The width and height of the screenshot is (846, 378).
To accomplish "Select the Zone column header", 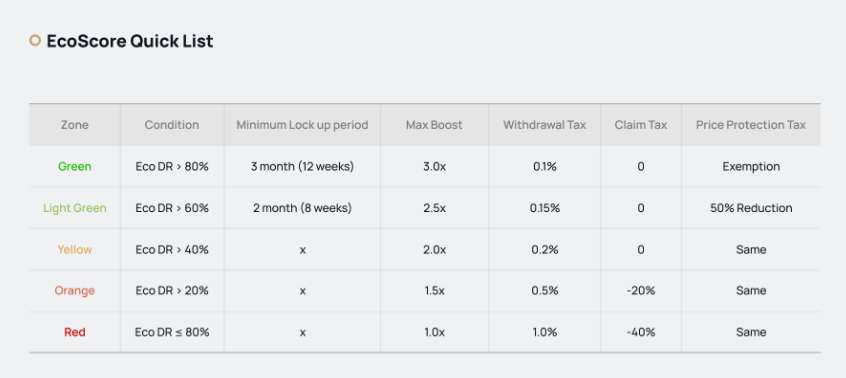I will 74,125.
